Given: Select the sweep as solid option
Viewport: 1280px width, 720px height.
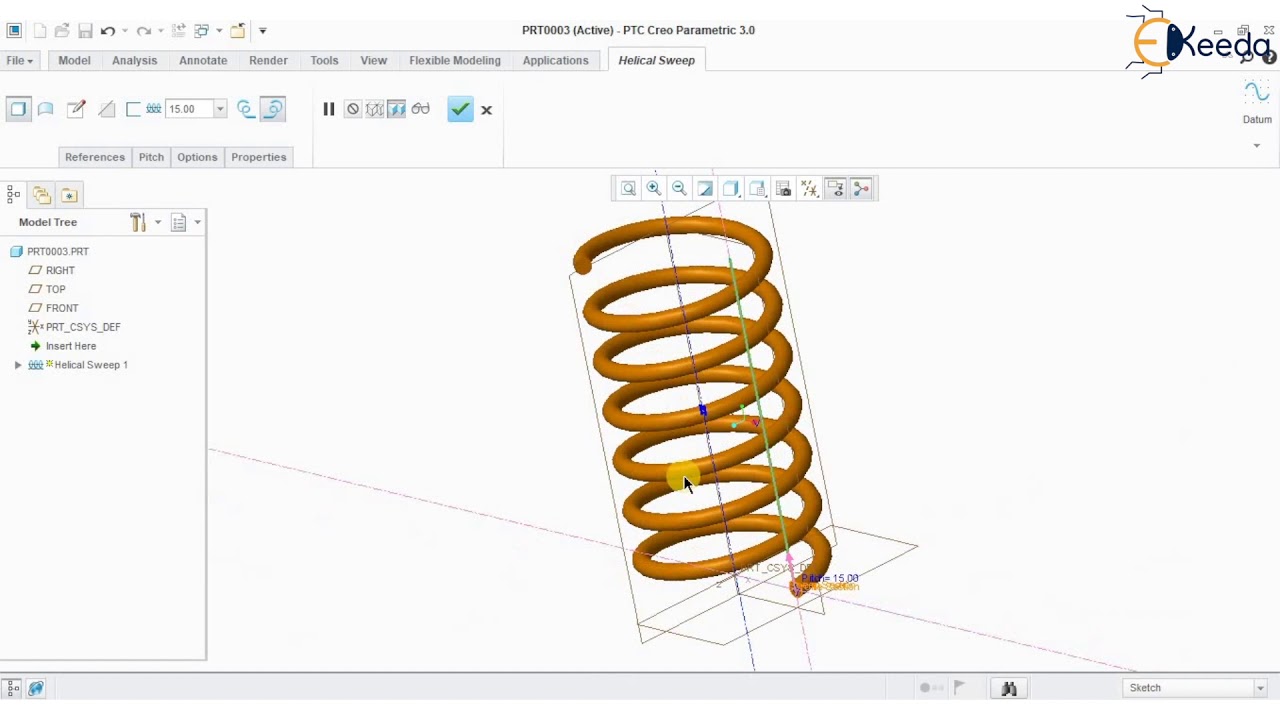Looking at the screenshot, I should click(18, 109).
